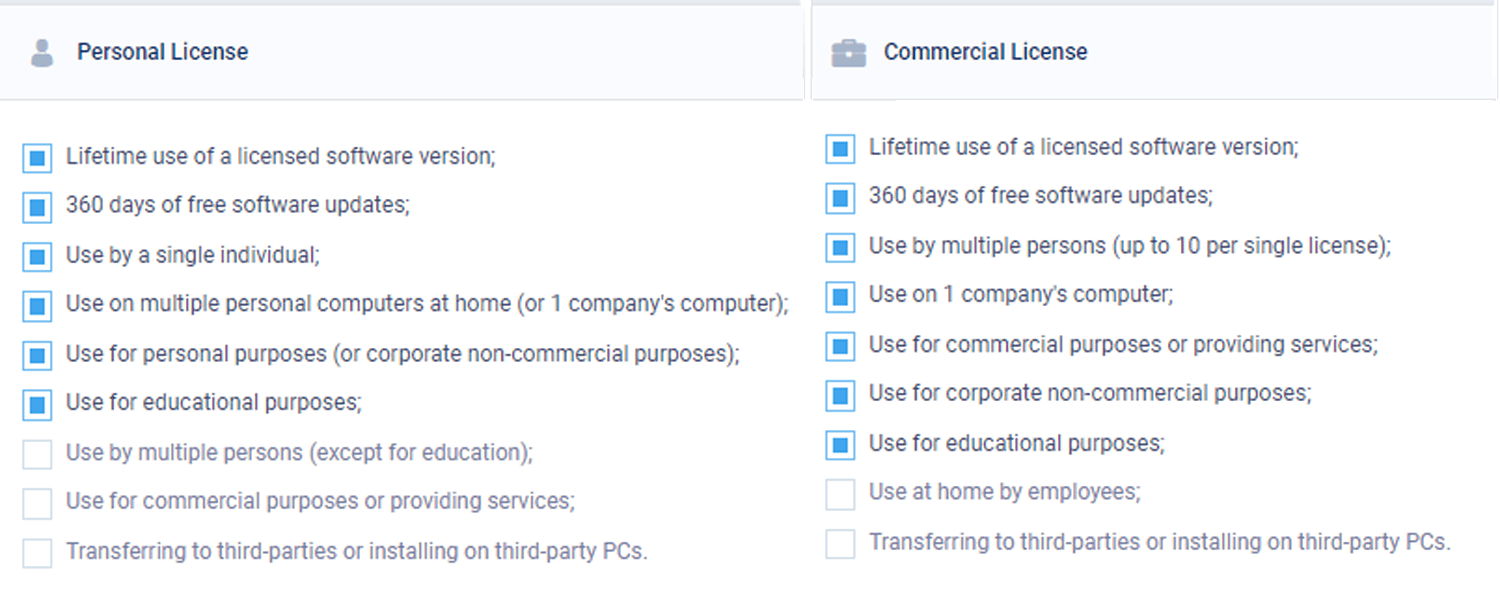
Task: Check Personal 'Transferring to third-parties' empty box
Action: click(x=37, y=553)
